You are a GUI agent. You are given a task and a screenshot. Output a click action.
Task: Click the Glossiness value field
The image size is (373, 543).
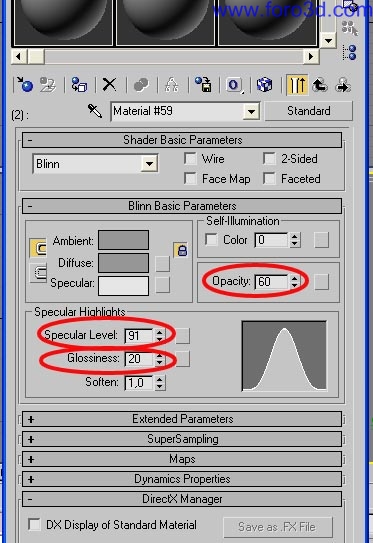click(139, 358)
